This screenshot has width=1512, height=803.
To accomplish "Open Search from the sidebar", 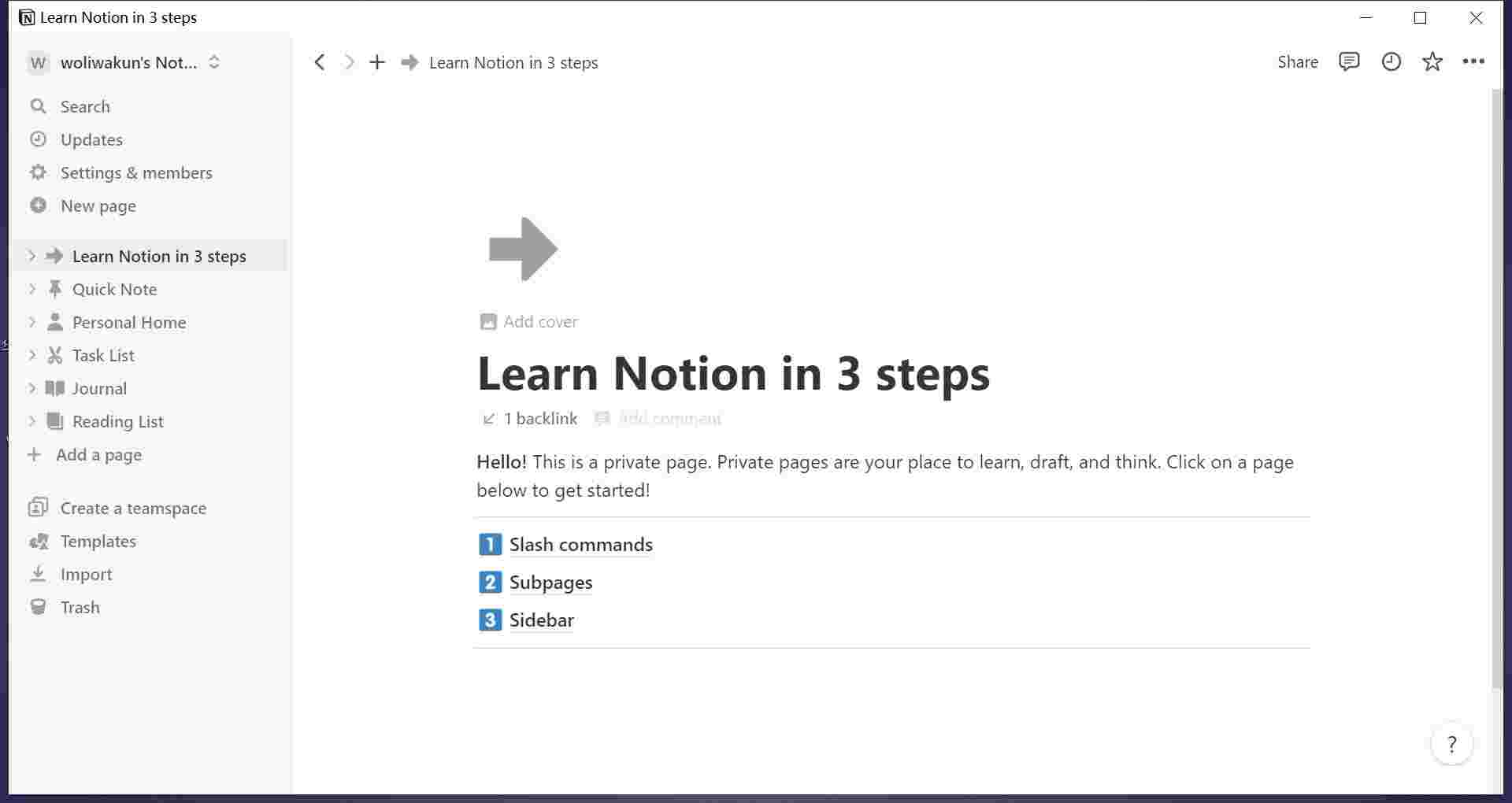I will pos(85,105).
